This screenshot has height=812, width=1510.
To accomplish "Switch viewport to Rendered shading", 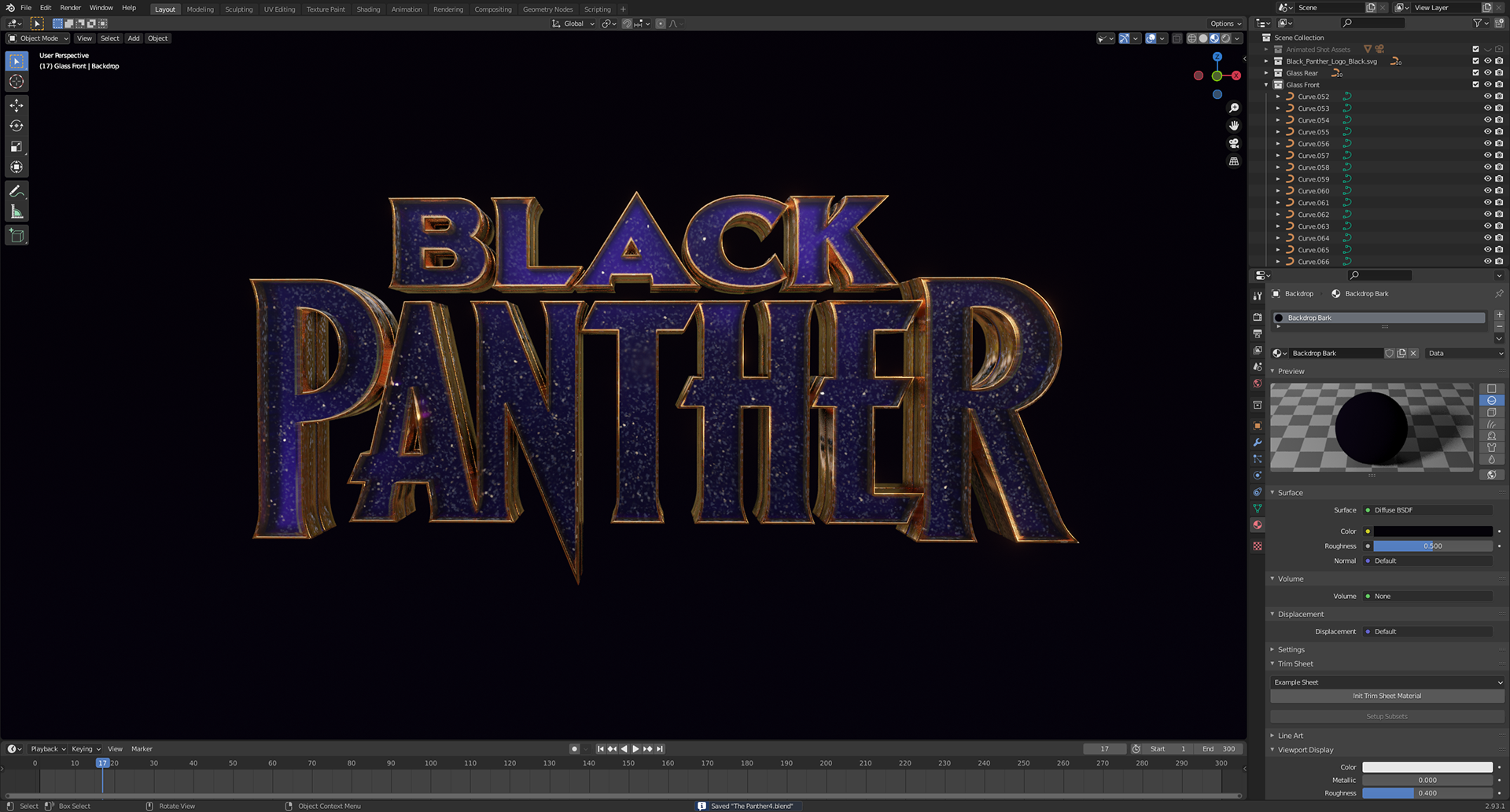I will (1225, 38).
